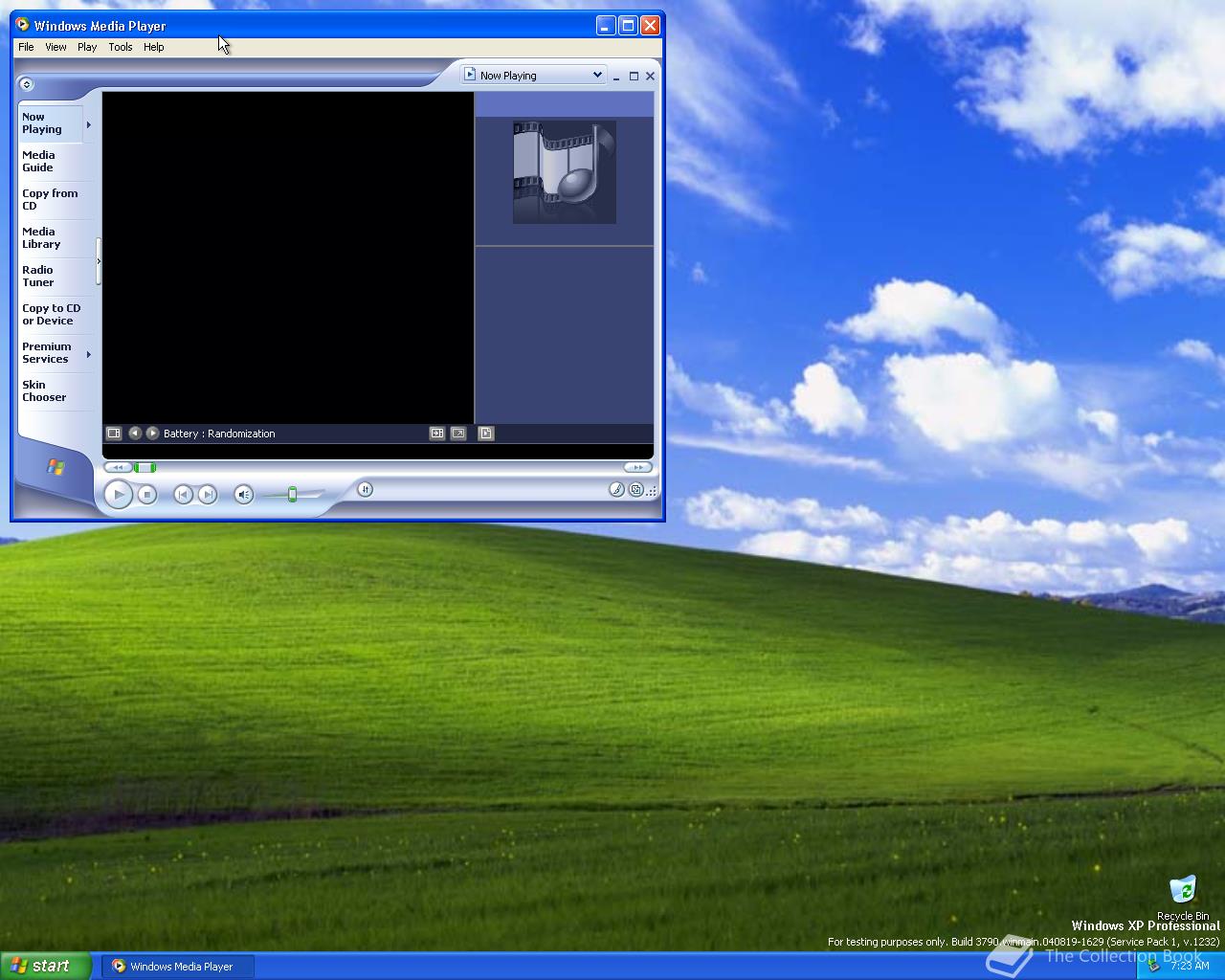Click the fast forward button on seek bar
The image size is (1225, 980).
(636, 467)
